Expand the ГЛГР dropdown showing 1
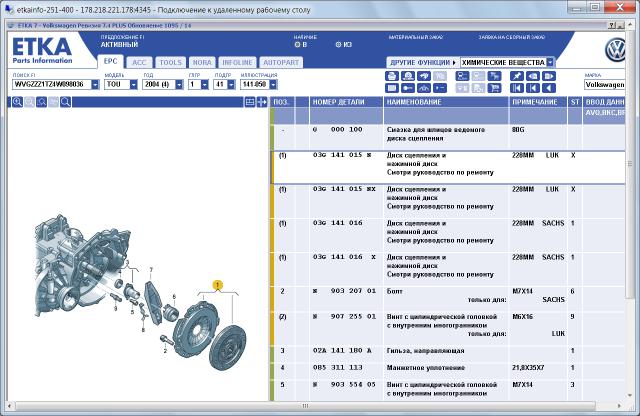Screen dimensions: 640x416 [x=204, y=85]
